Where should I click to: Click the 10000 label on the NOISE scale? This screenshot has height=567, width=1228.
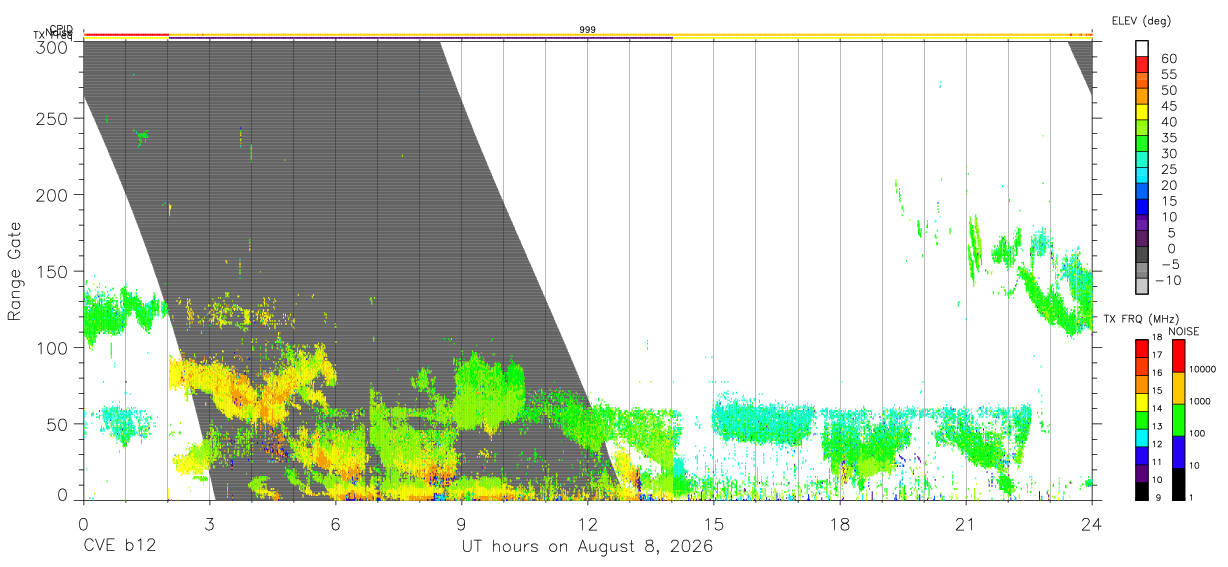point(1203,369)
